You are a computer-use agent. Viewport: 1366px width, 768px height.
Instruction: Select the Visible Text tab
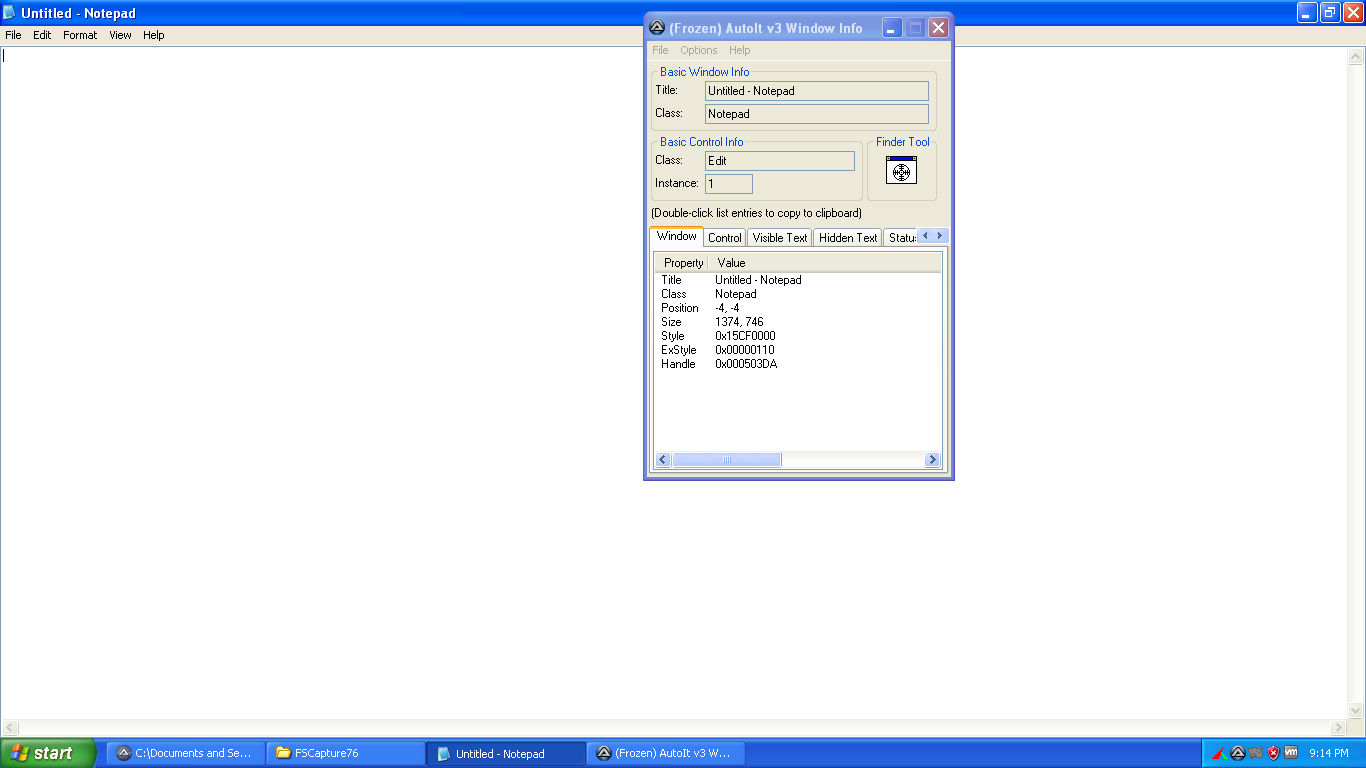[x=779, y=237]
